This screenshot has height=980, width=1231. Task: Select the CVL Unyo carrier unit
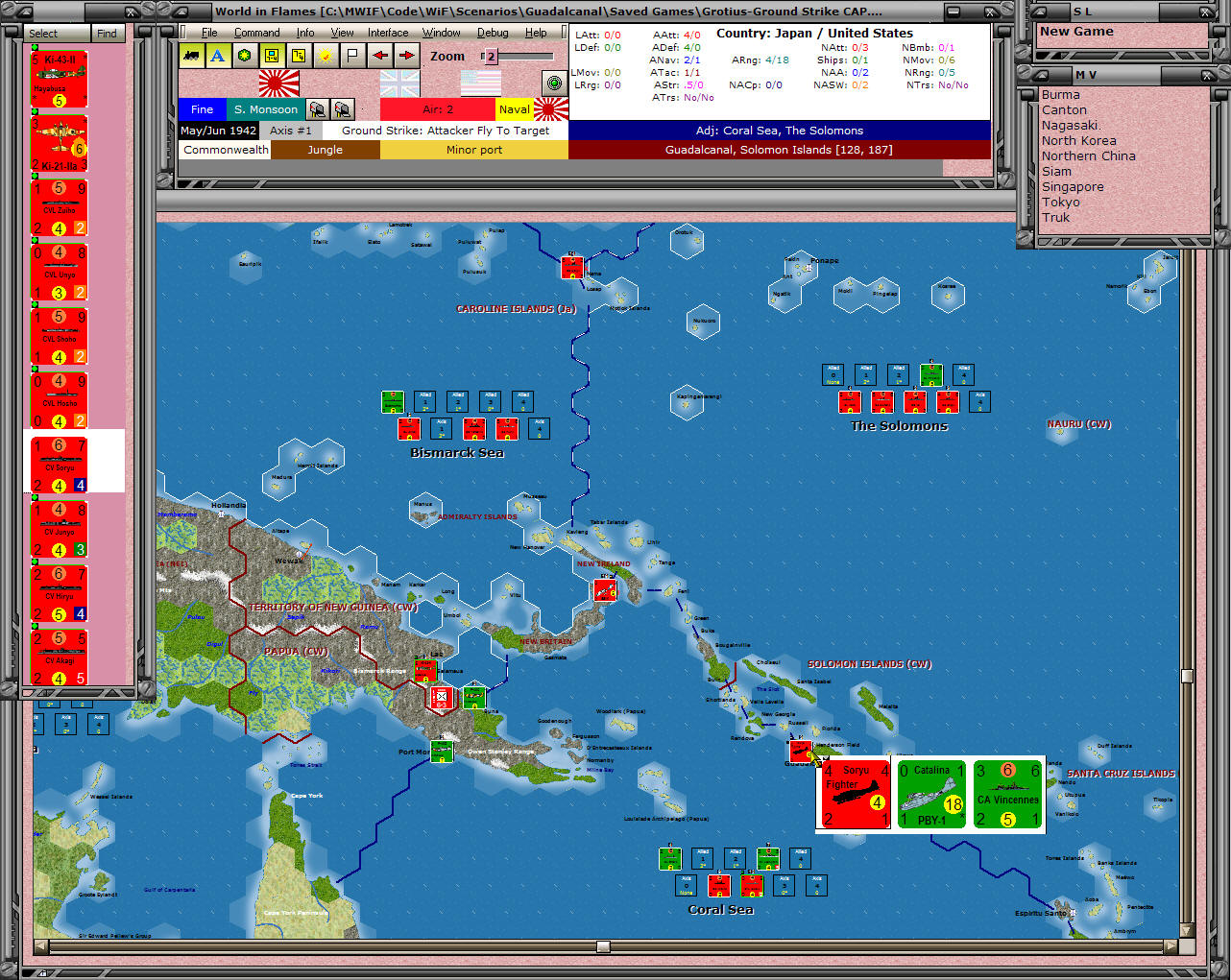click(x=60, y=273)
